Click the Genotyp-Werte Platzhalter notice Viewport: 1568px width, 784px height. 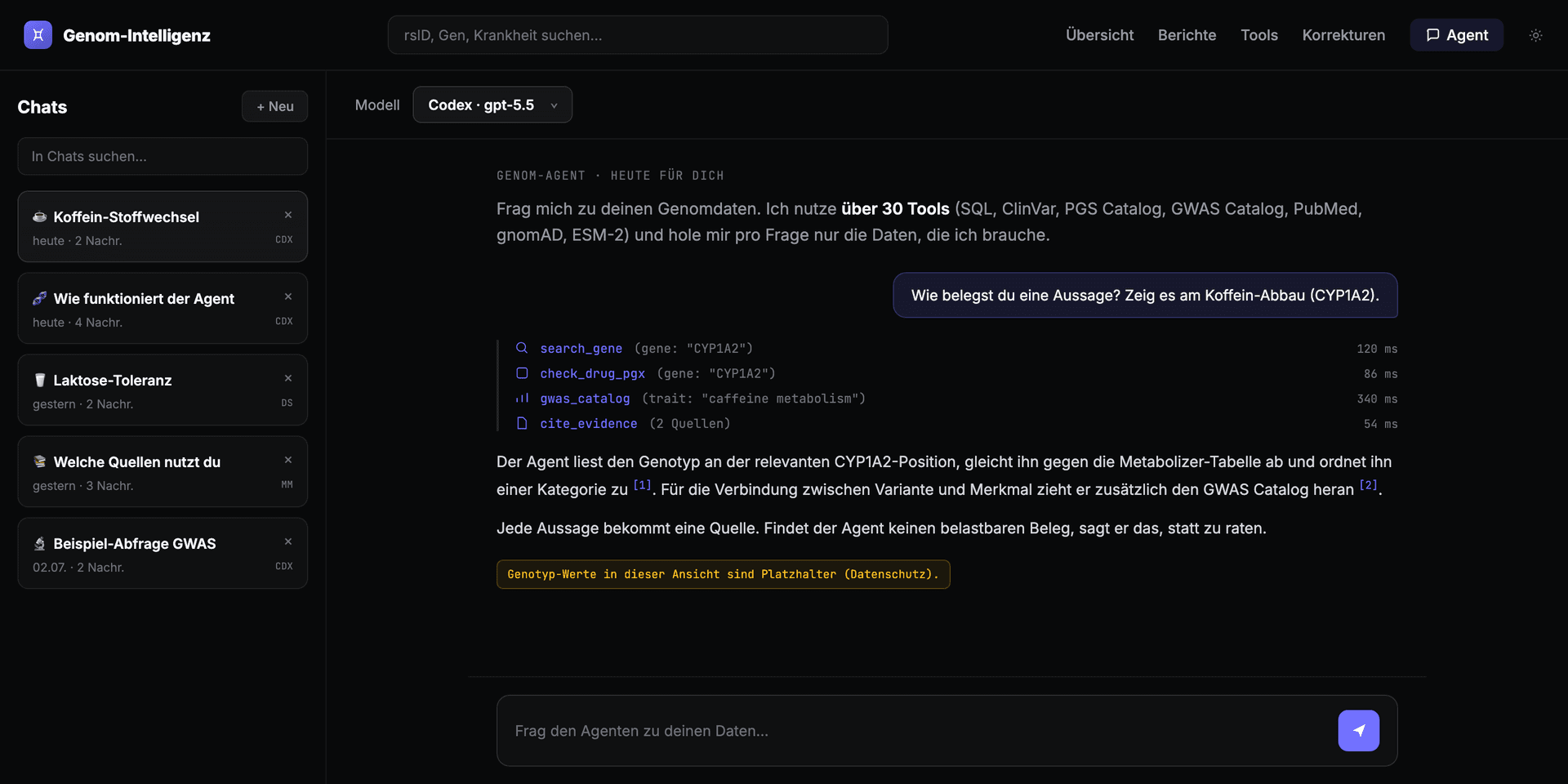point(723,574)
